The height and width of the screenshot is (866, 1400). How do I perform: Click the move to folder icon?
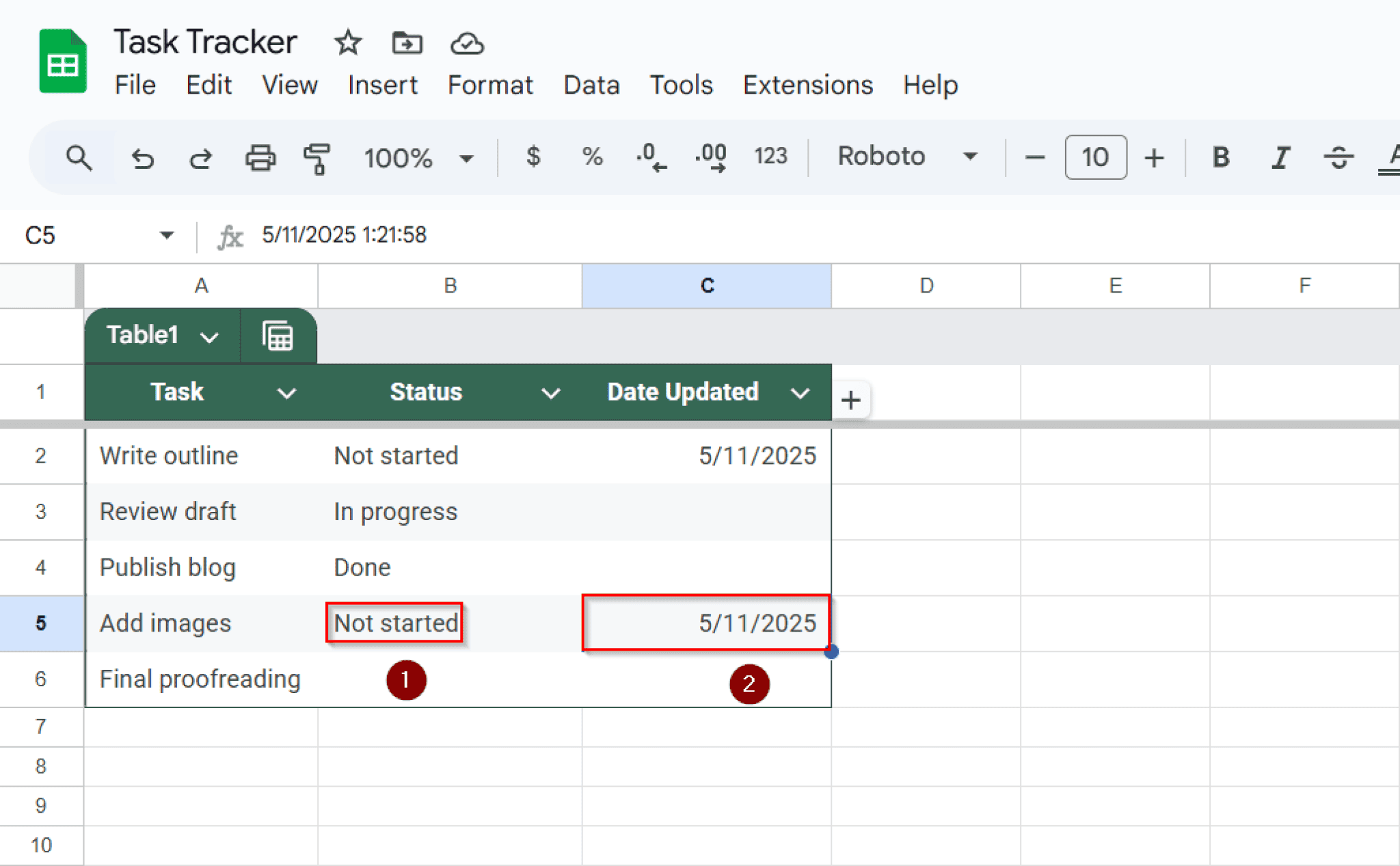407,43
